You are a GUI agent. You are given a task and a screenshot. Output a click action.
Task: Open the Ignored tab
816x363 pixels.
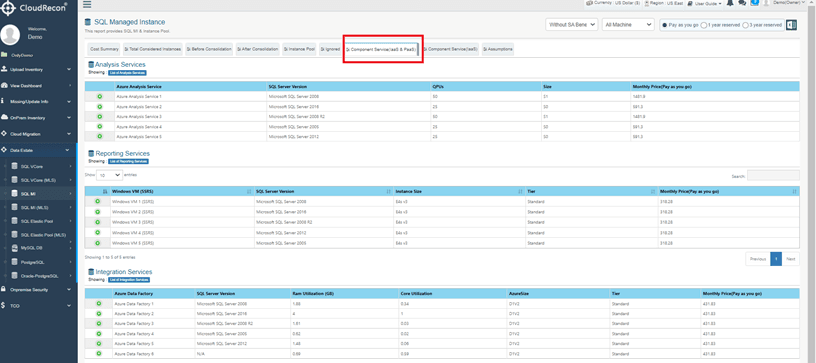click(330, 49)
